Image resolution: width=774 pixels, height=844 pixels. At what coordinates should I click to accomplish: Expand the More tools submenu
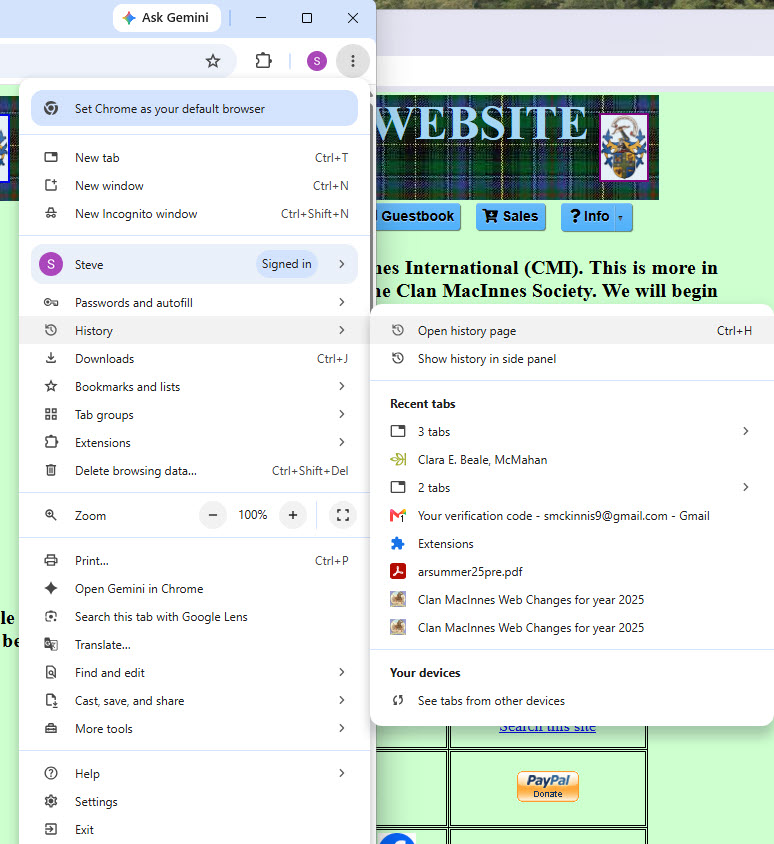point(194,729)
